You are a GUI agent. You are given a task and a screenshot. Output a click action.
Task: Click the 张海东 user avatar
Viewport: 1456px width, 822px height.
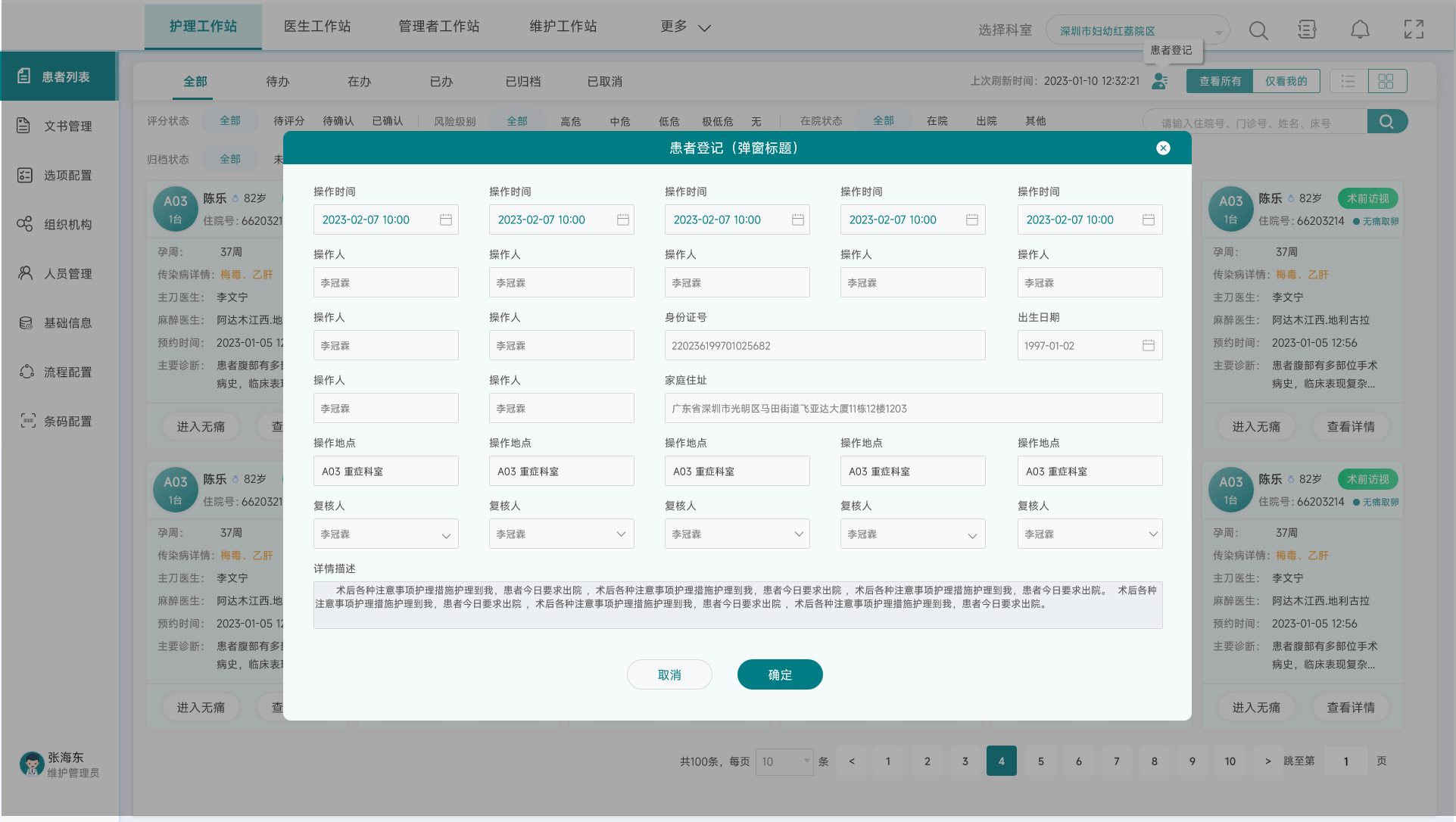pos(31,764)
